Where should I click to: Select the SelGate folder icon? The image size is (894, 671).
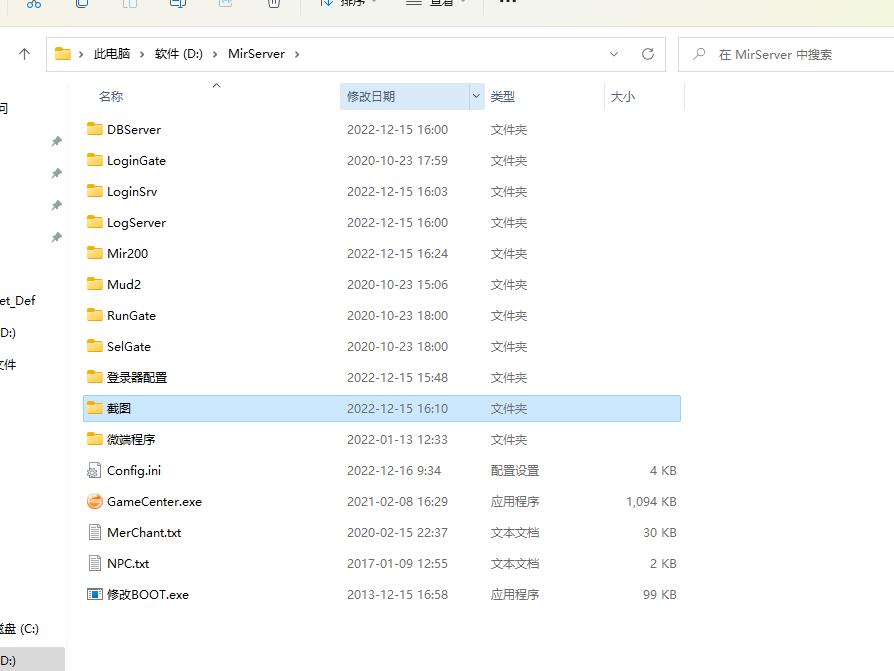click(95, 345)
